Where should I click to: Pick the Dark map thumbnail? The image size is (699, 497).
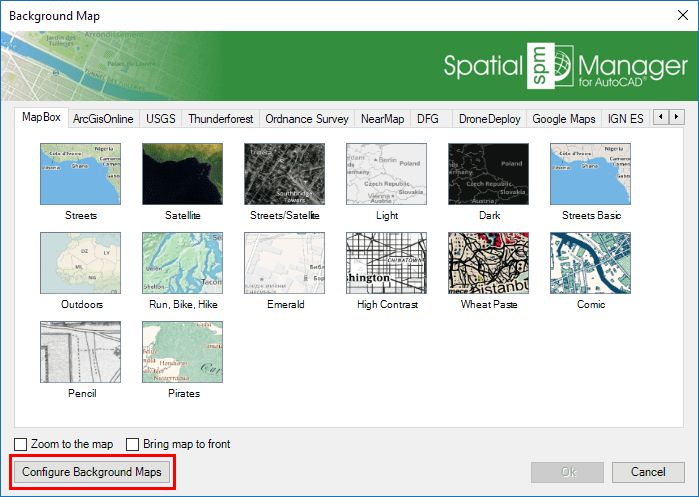click(488, 174)
